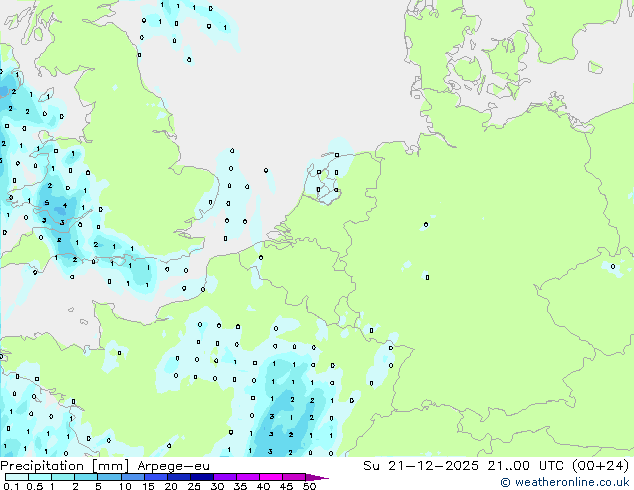
Task: Pick the 40–45 mm legend color swatch
Action: [271, 477]
